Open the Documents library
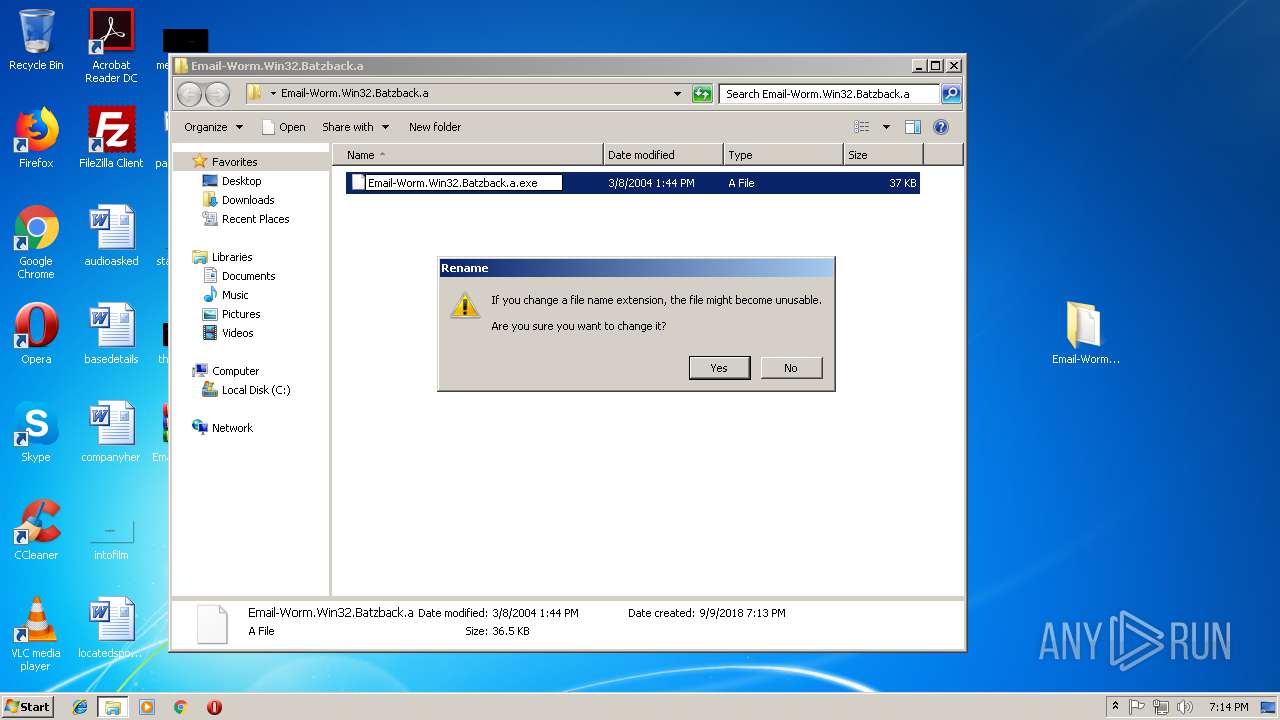 (248, 276)
